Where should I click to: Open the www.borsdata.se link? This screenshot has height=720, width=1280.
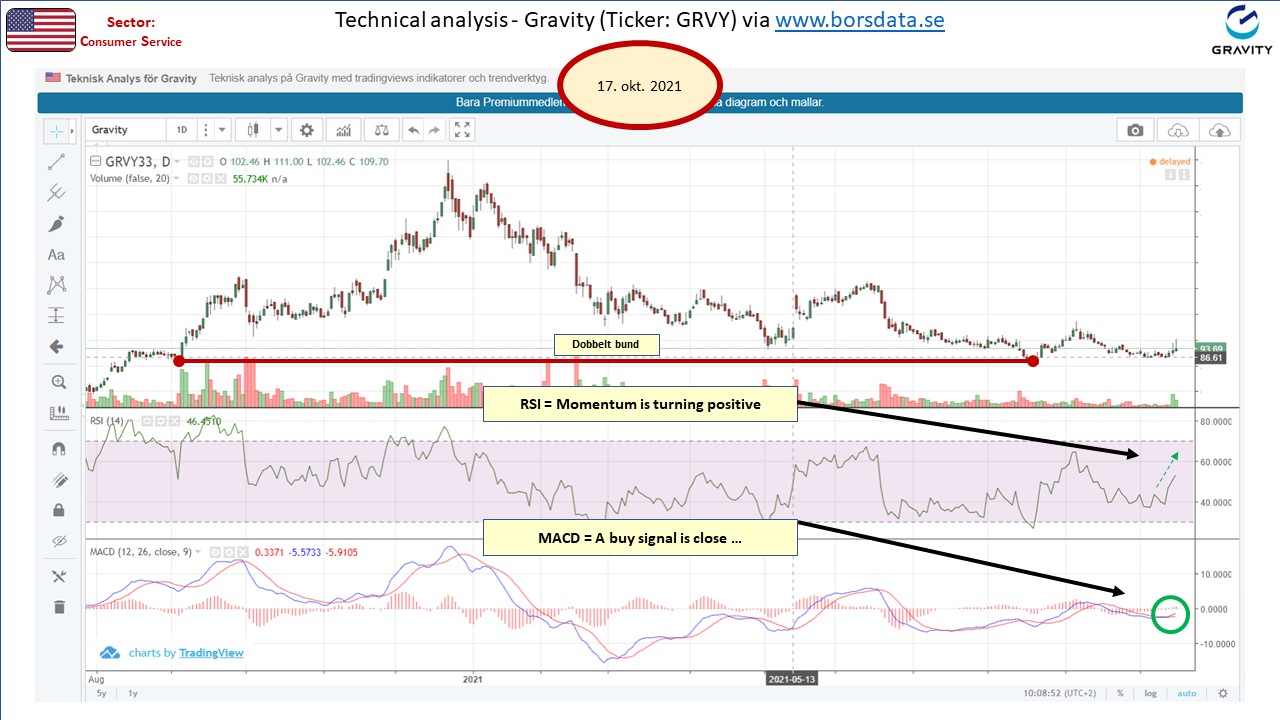pyautogui.click(x=860, y=20)
